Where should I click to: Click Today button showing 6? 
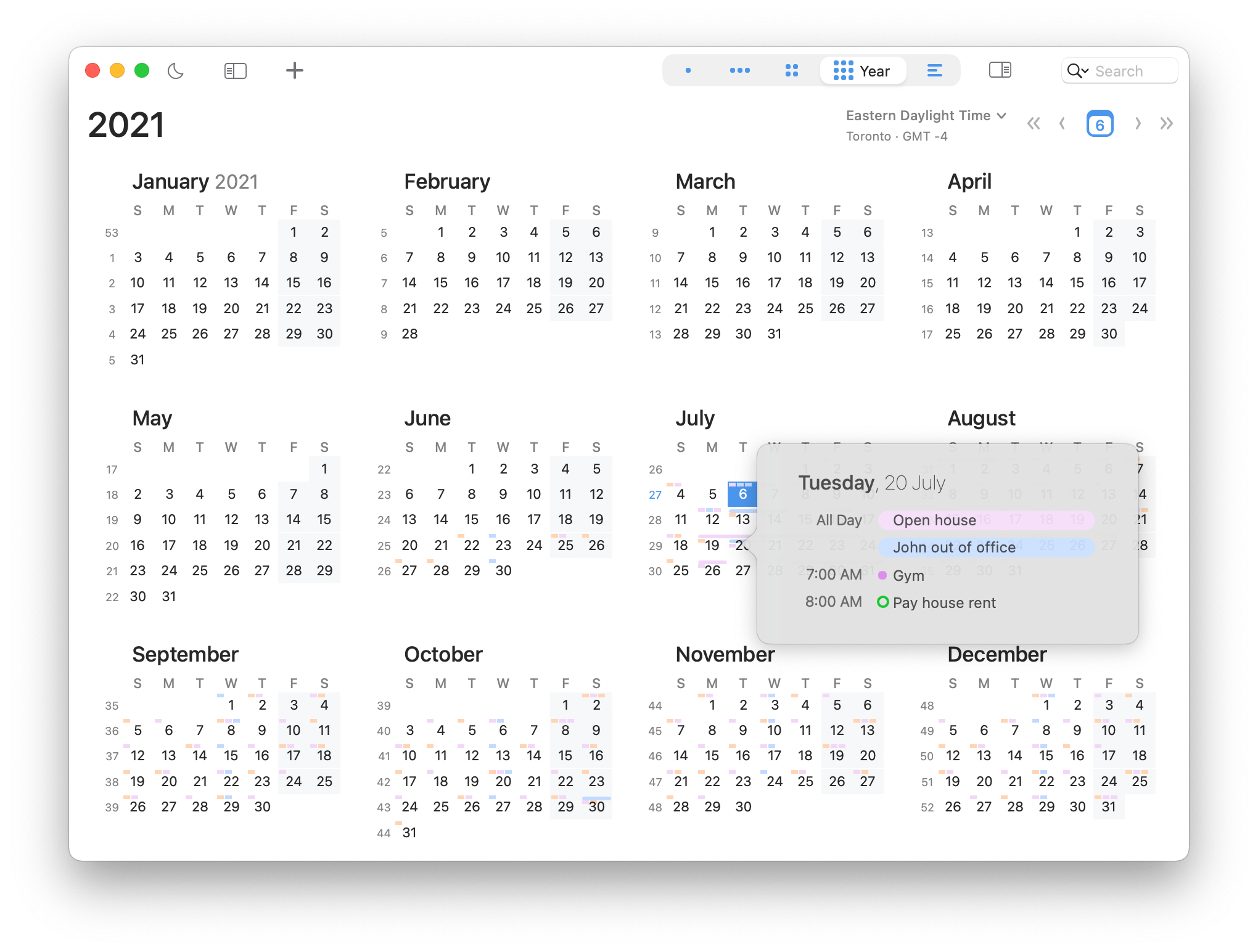[x=1100, y=124]
